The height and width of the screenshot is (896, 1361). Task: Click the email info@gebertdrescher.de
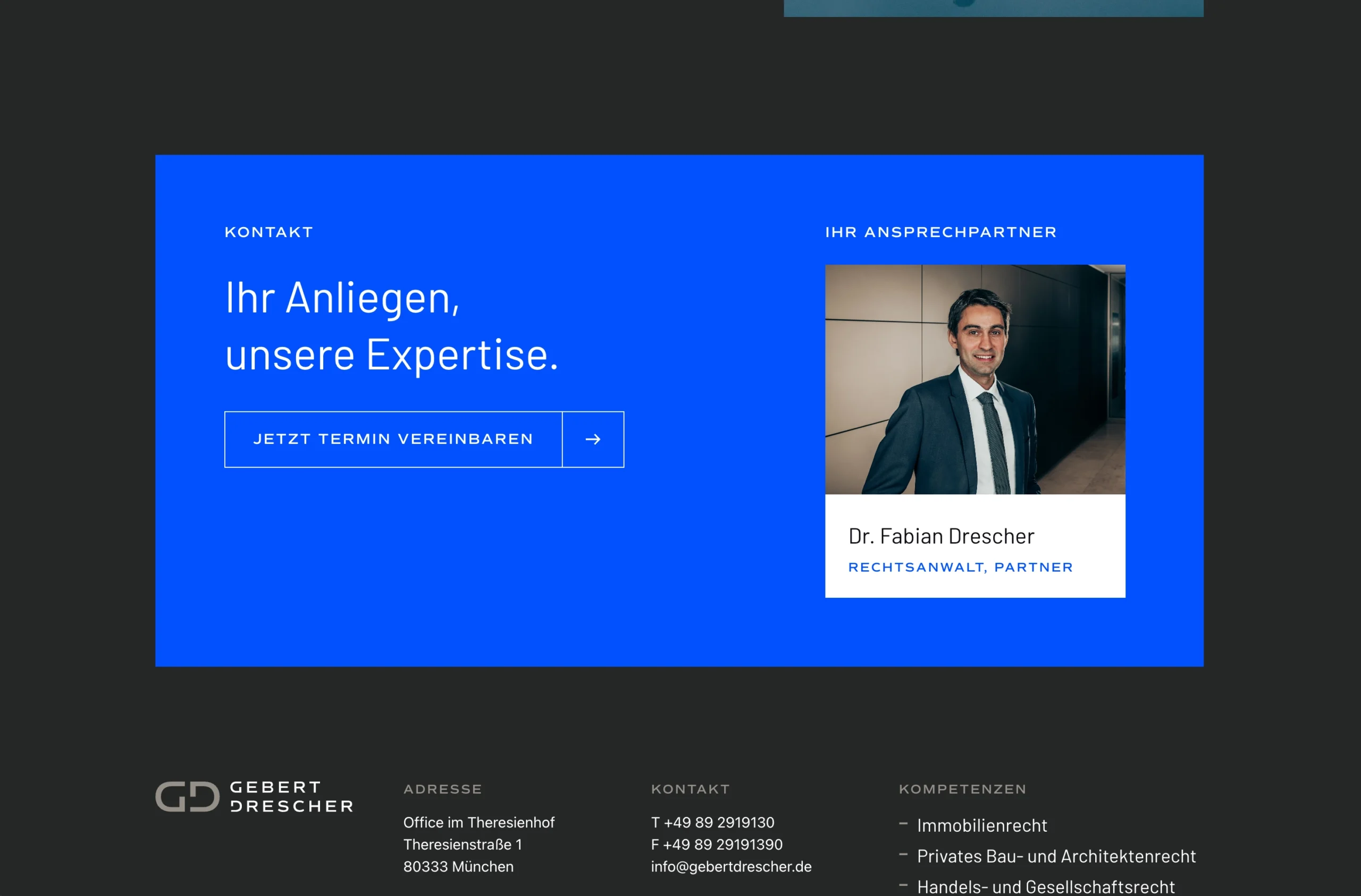[x=731, y=866]
